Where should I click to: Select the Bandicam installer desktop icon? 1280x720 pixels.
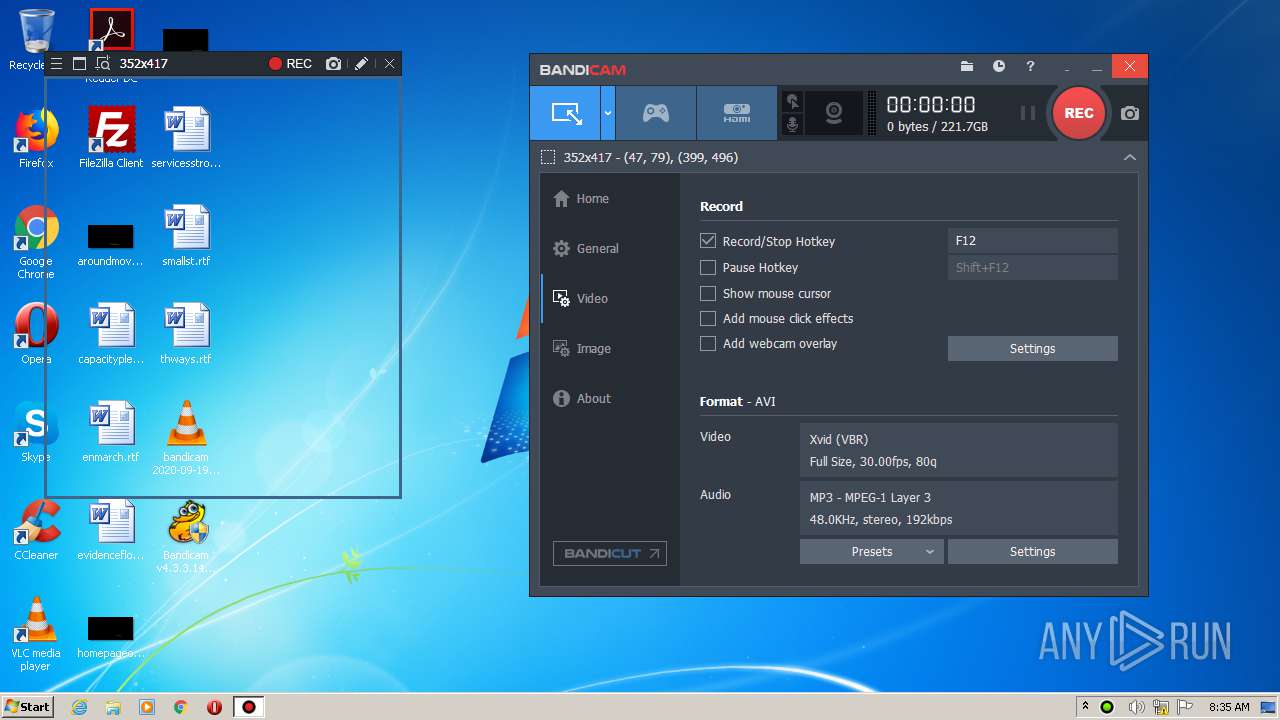click(x=186, y=536)
